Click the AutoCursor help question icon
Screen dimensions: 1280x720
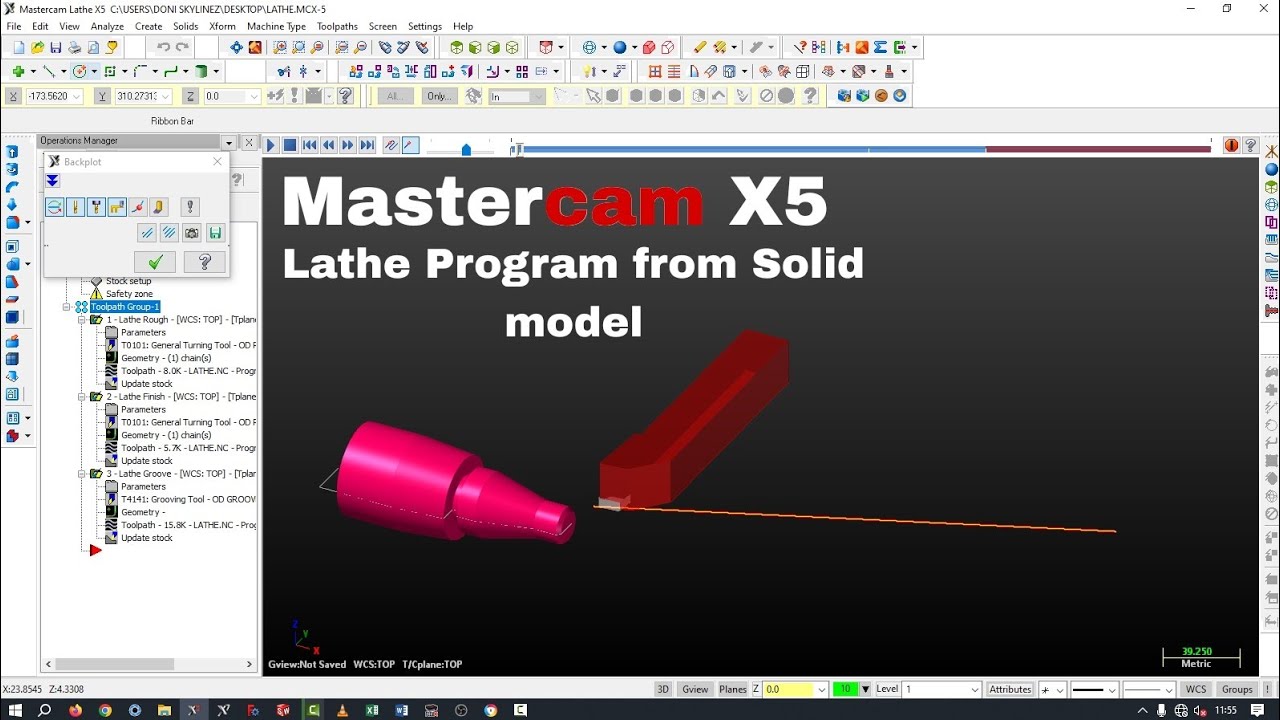tap(346, 96)
